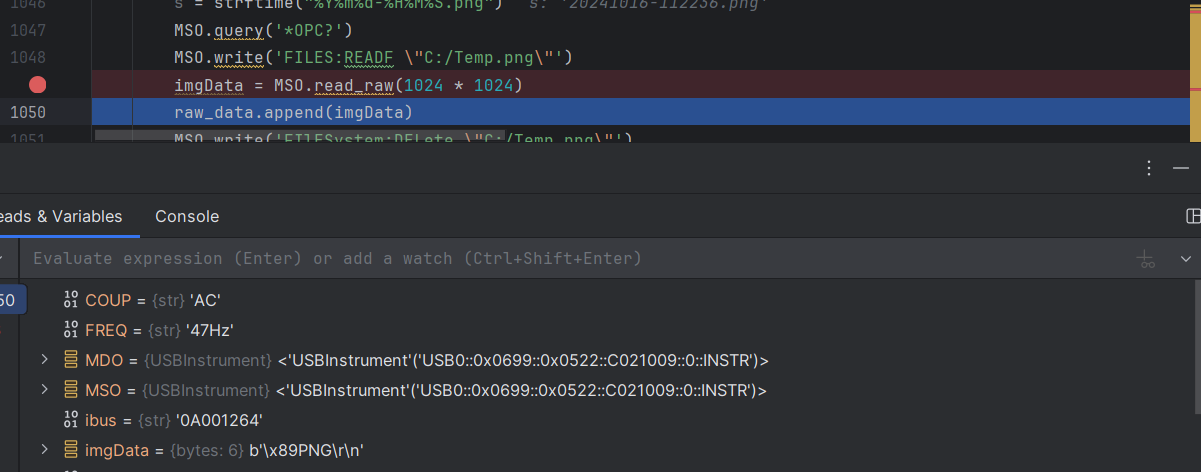Remove the red breakpoint in the gutter

38,85
